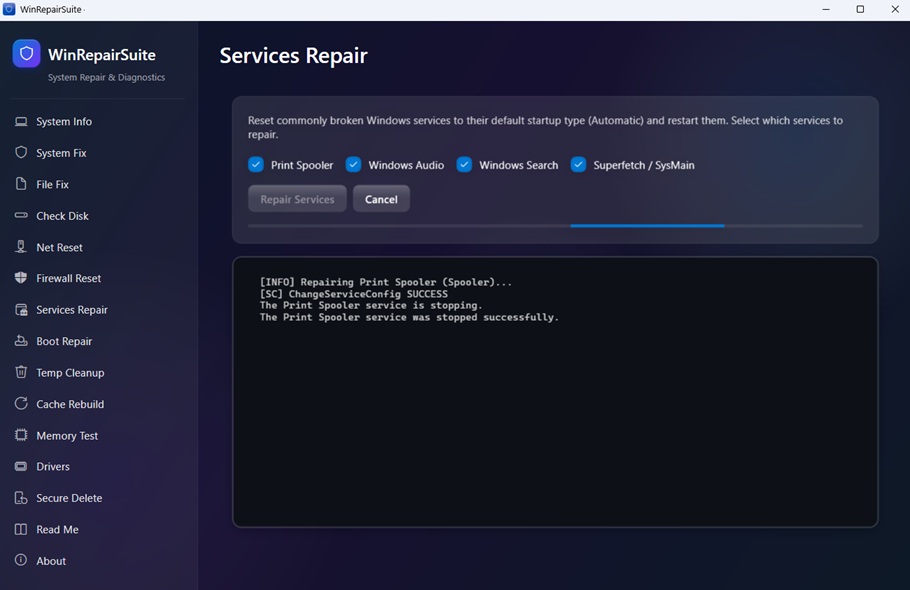
Task: Open the Check Disk tool icon
Action: tap(20, 215)
